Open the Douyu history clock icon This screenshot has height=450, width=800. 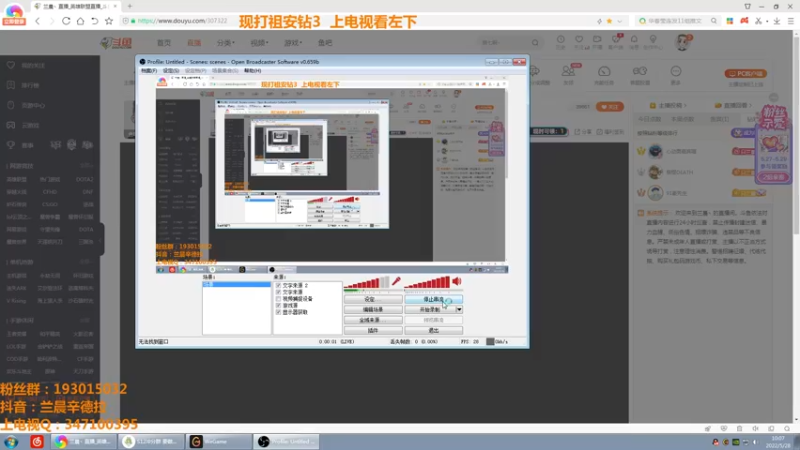pyautogui.click(x=561, y=40)
